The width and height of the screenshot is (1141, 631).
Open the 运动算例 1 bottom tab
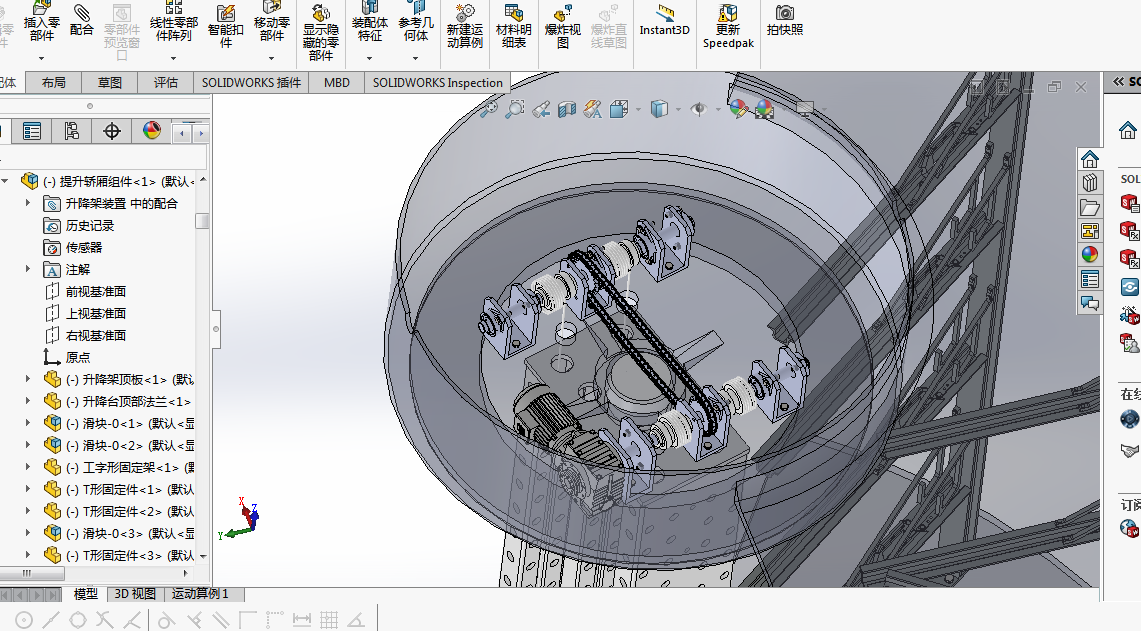coord(200,594)
